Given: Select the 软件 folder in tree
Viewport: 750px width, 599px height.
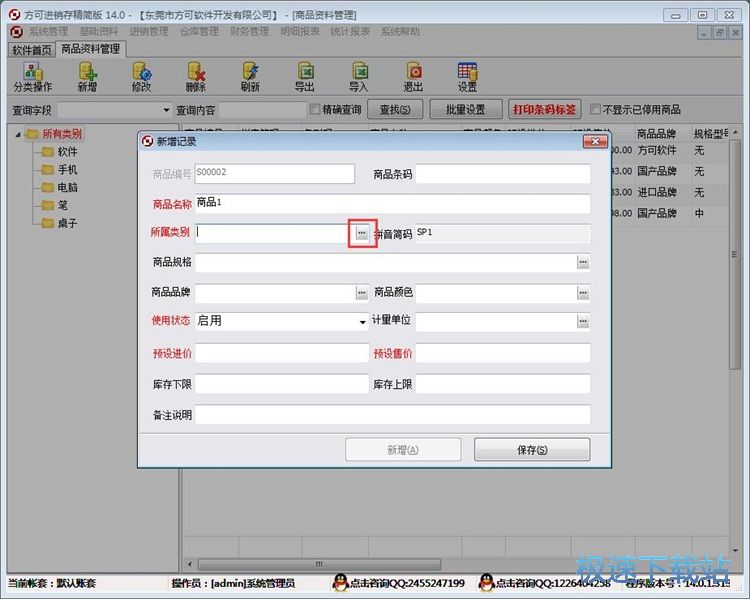Looking at the screenshot, I should tap(59, 152).
